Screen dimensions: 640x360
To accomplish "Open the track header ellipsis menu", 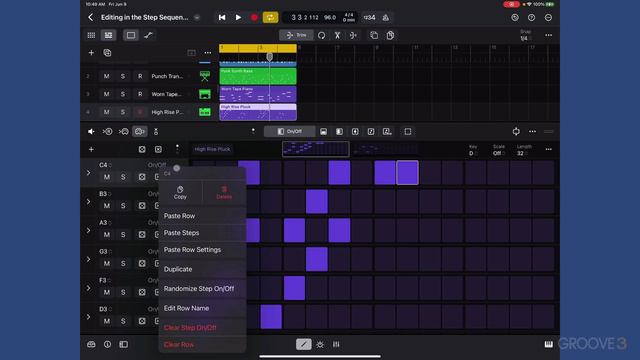I will pos(208,53).
